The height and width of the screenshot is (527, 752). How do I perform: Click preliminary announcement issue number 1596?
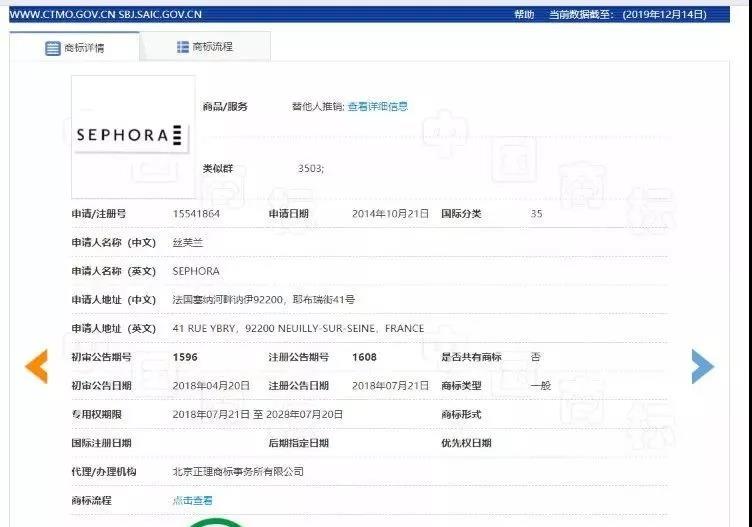pos(185,357)
